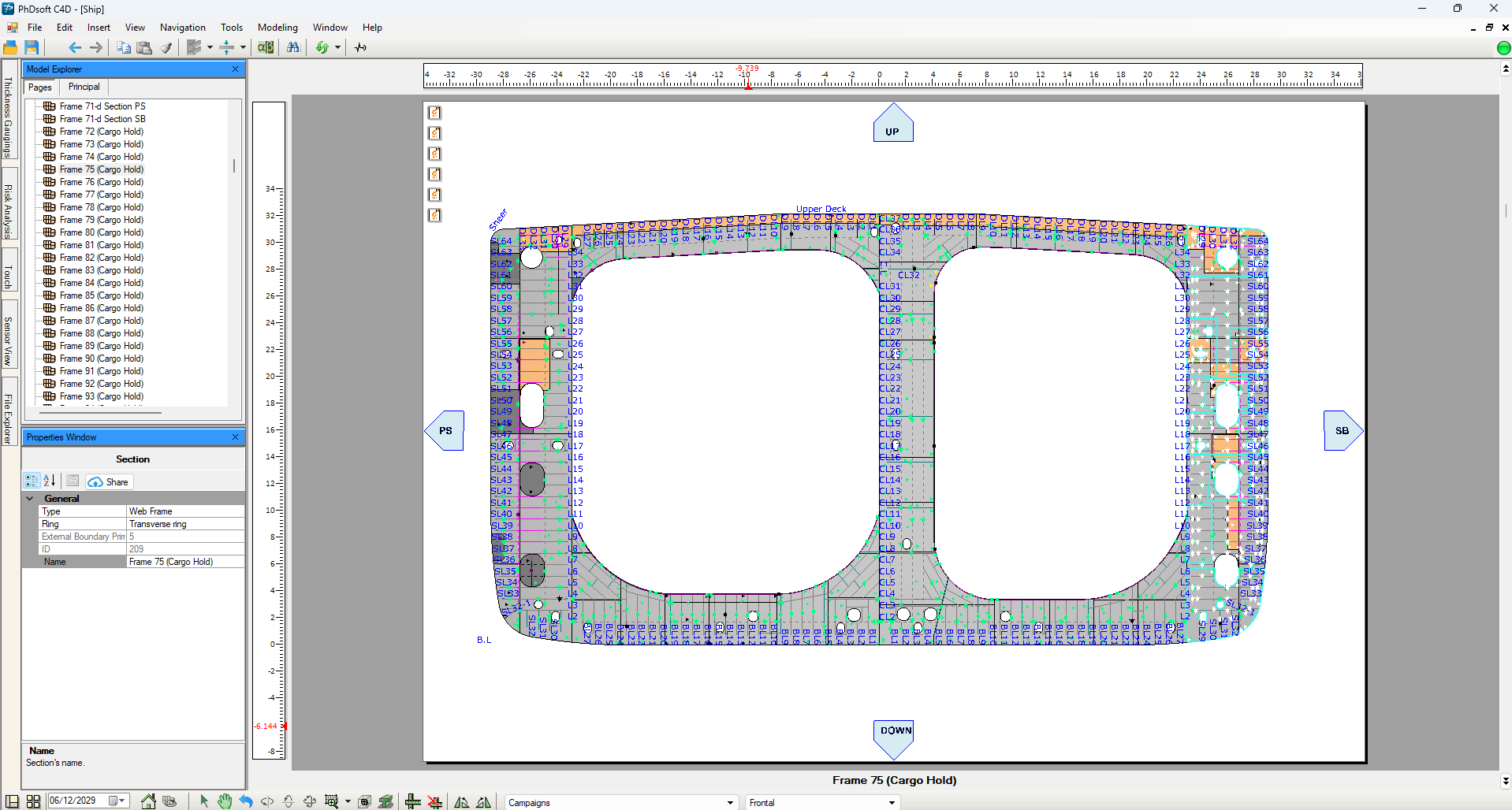Image resolution: width=1512 pixels, height=810 pixels.
Task: Click the Open file folder icon
Action: coord(11,47)
